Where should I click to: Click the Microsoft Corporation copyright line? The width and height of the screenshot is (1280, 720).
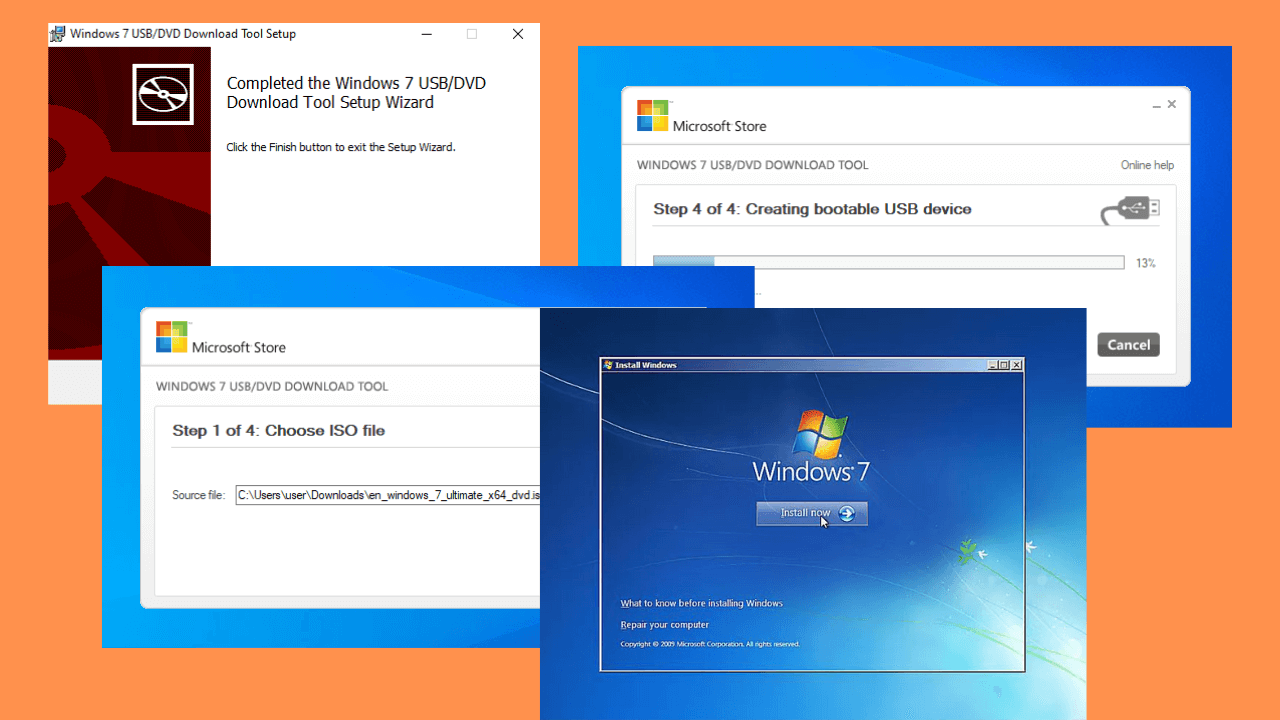click(710, 644)
